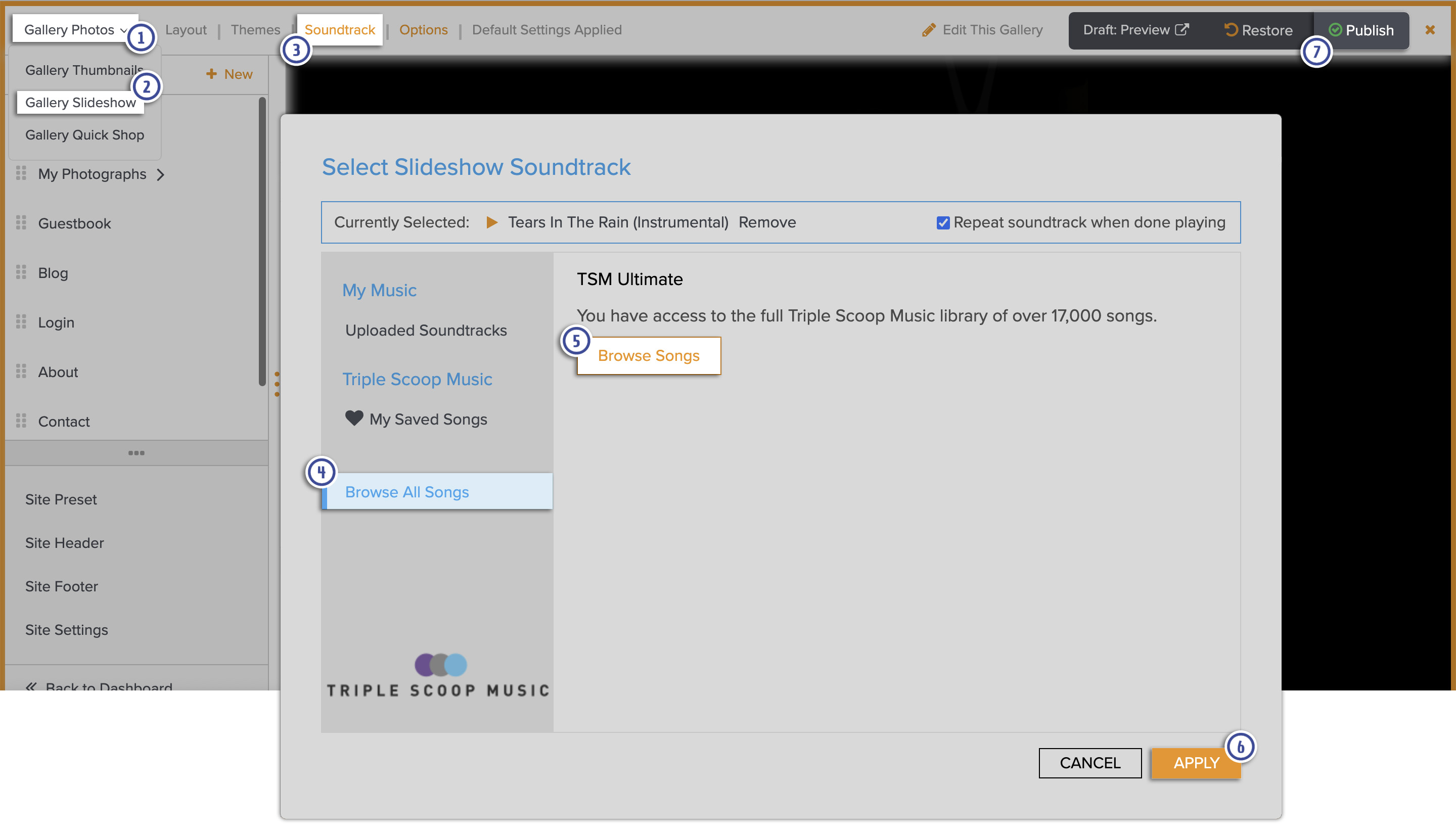This screenshot has width=1456, height=834.
Task: Expand the three-dot sidebar divider
Action: (x=136, y=452)
